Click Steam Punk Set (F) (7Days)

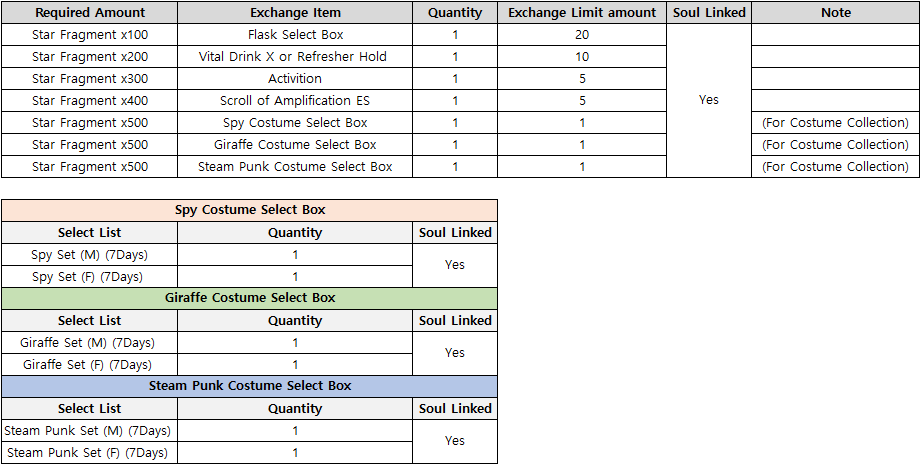coord(89,453)
